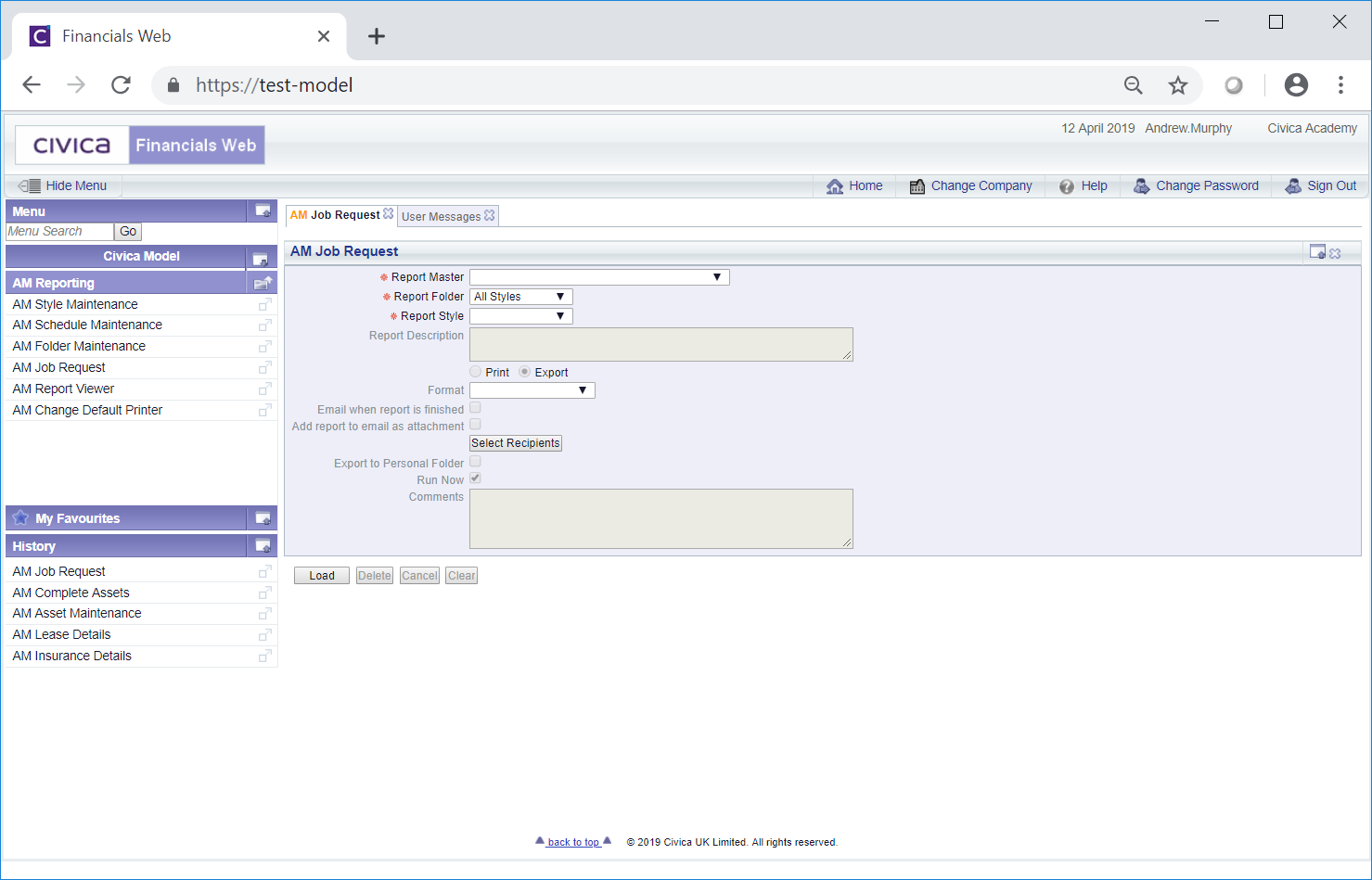The image size is (1372, 880).
Task: Open the Format dropdown list
Action: (532, 390)
